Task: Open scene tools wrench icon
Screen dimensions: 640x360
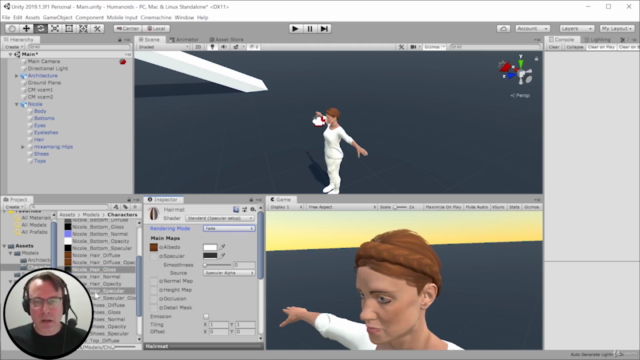Action: tap(401, 47)
